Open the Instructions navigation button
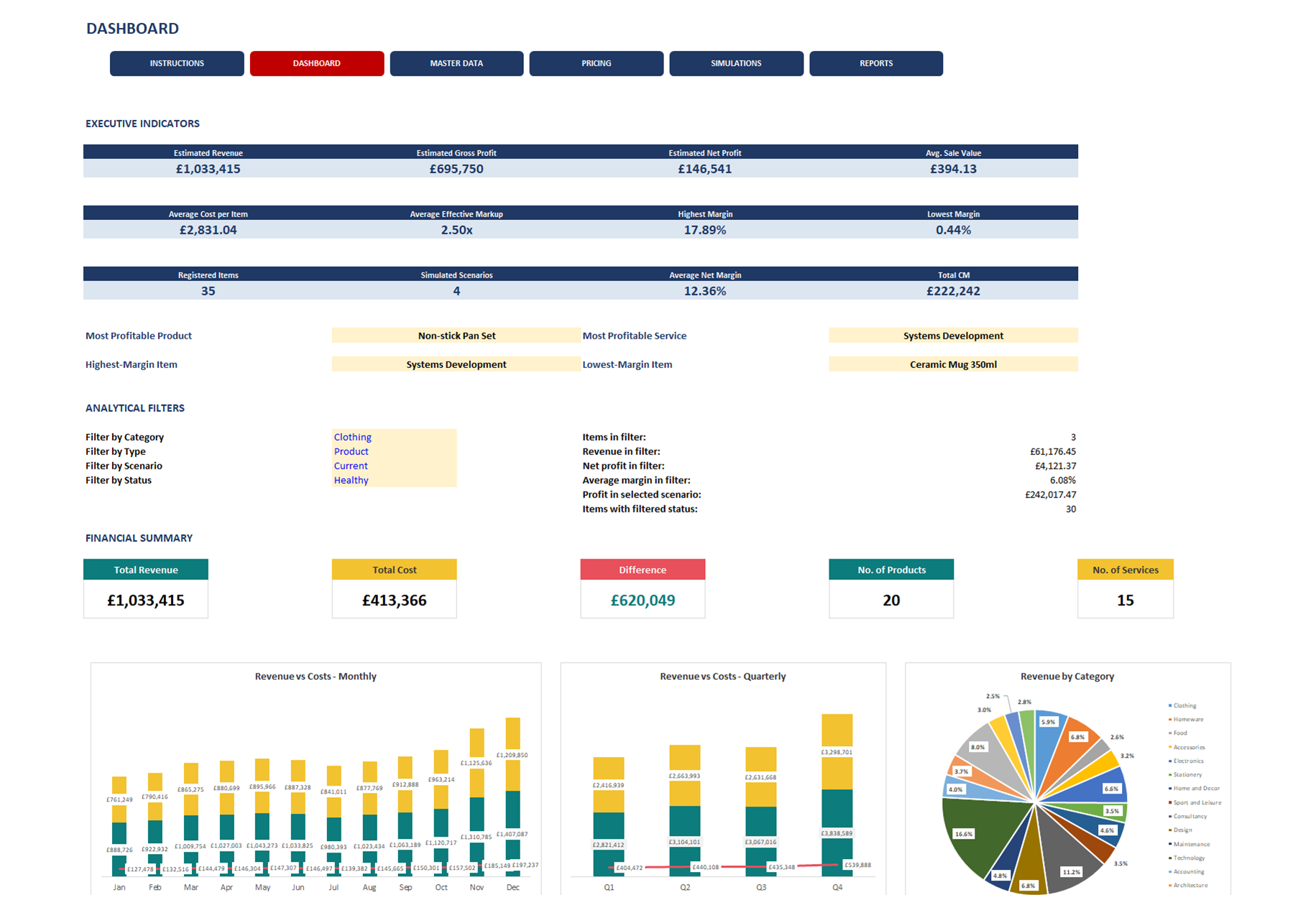1316x905 pixels. [177, 63]
